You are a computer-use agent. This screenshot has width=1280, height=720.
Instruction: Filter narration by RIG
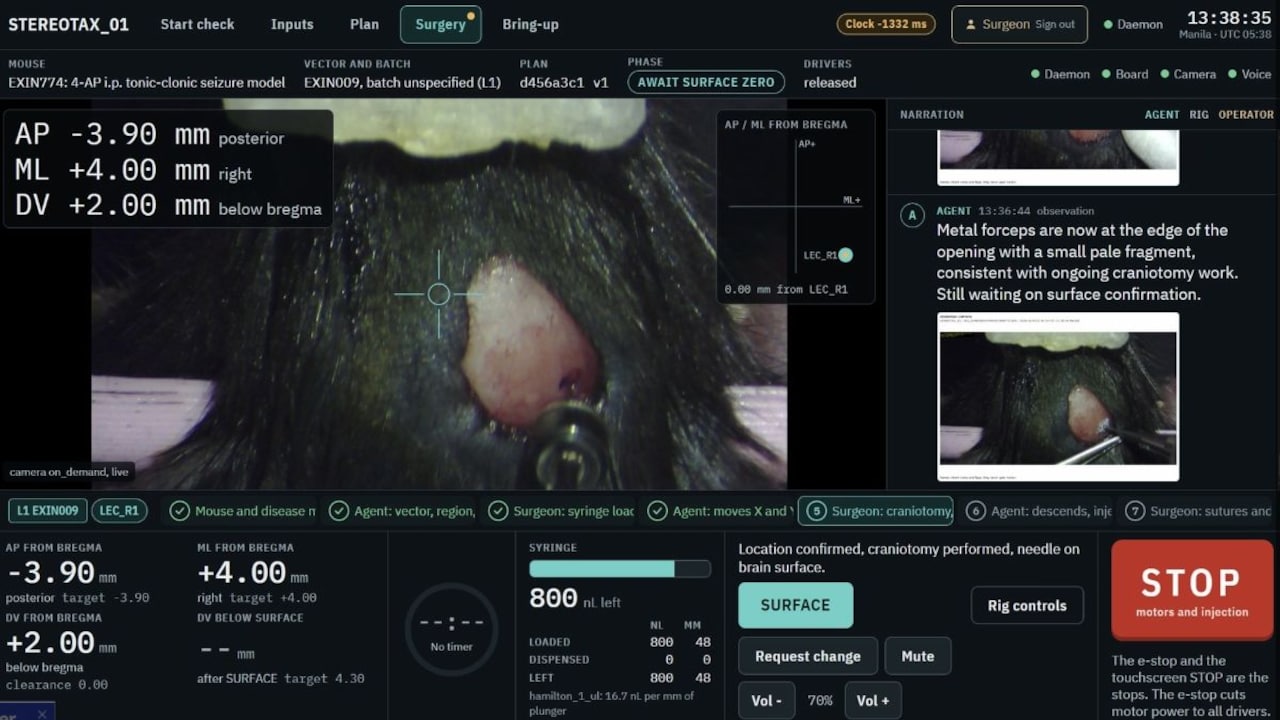1199,115
